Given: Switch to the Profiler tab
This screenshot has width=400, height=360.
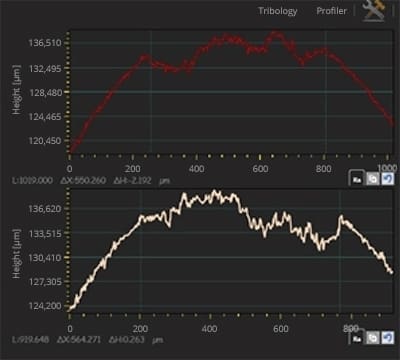Looking at the screenshot, I should pyautogui.click(x=332, y=11).
